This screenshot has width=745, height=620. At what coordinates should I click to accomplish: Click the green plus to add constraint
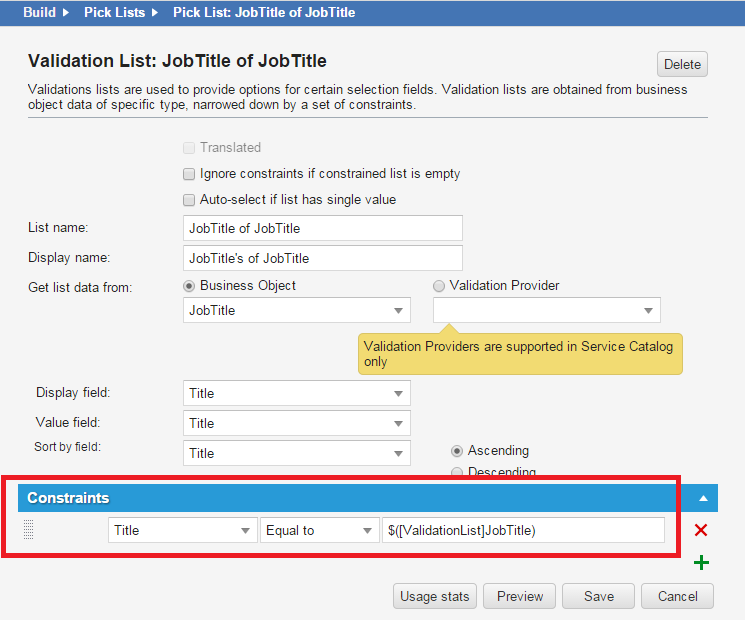coord(701,563)
